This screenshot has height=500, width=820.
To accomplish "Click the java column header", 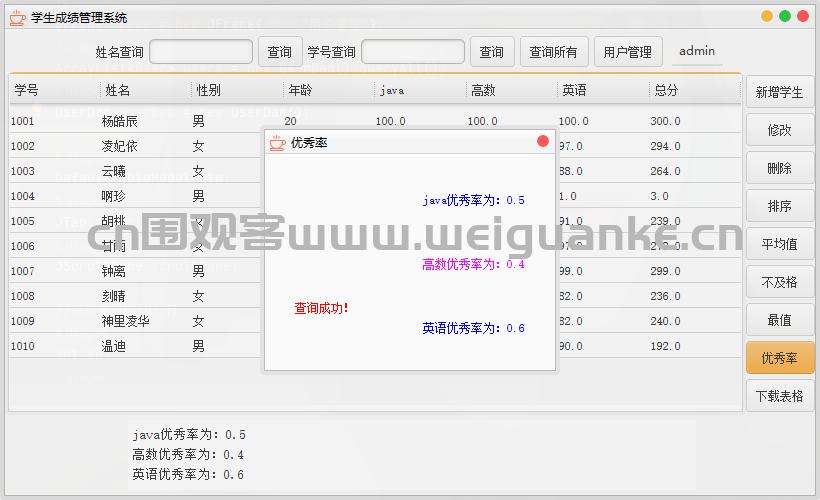I will click(420, 90).
